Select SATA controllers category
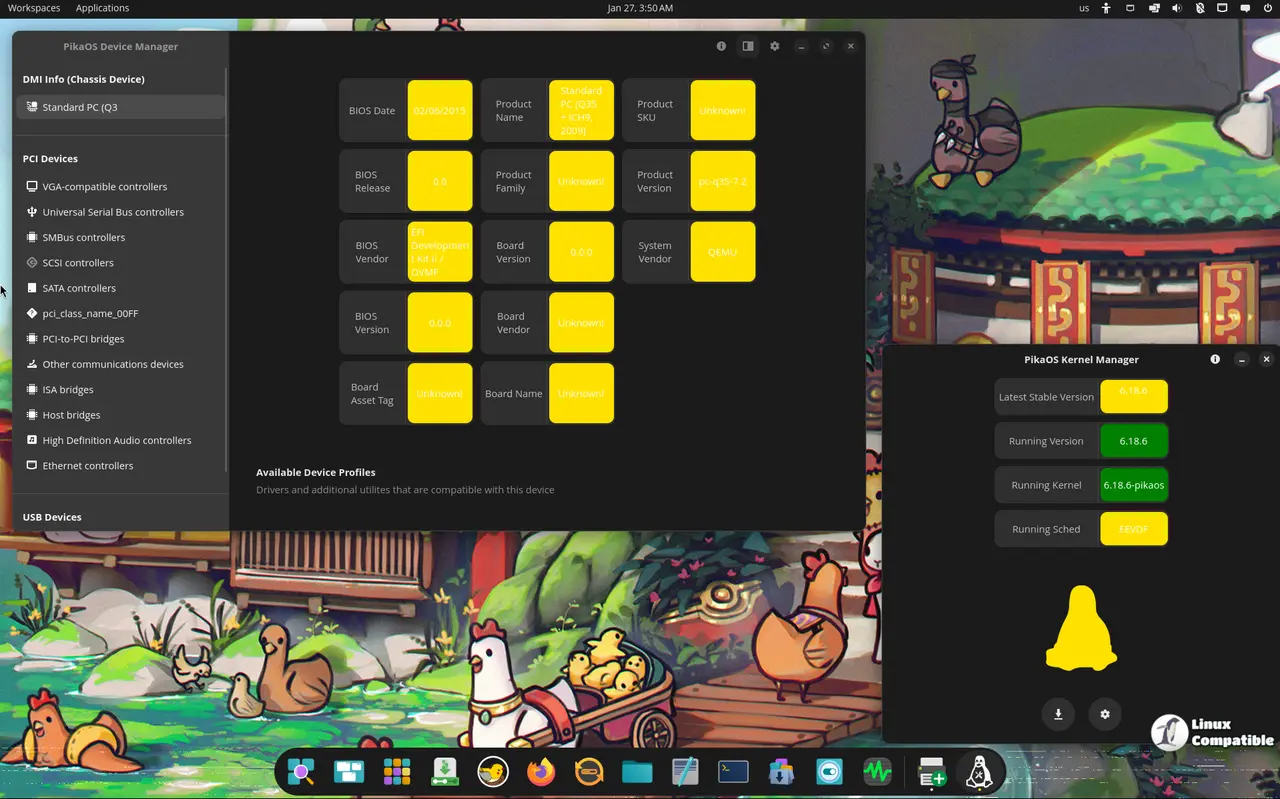The width and height of the screenshot is (1280, 799). pos(79,288)
